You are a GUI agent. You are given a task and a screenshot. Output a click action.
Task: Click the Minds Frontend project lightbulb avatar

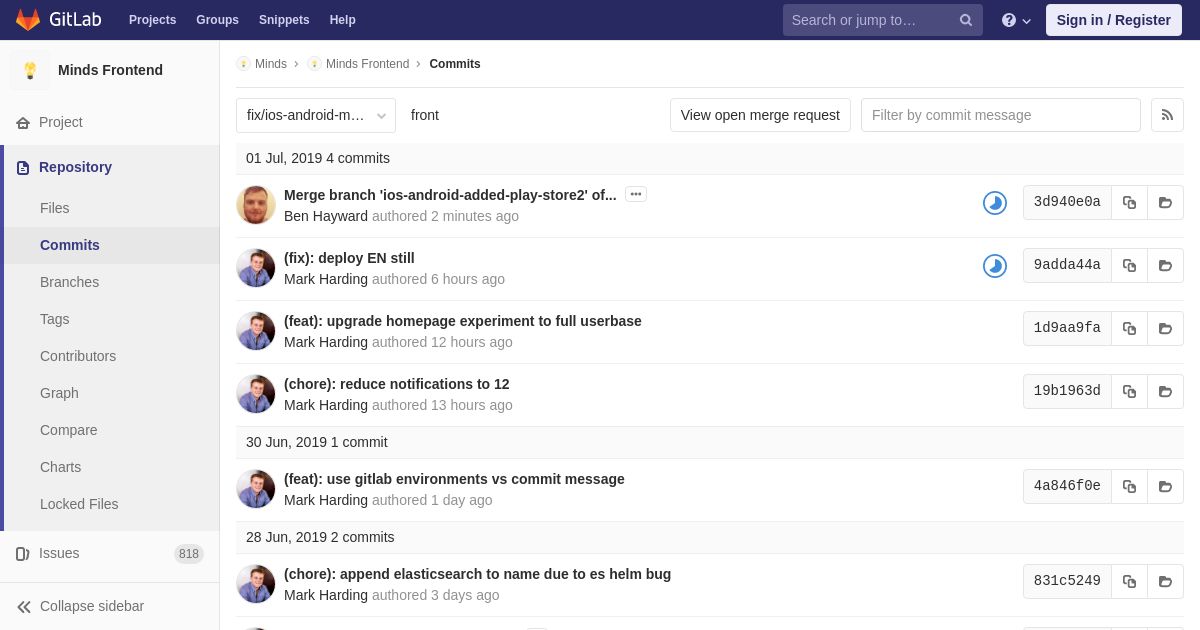(30, 70)
